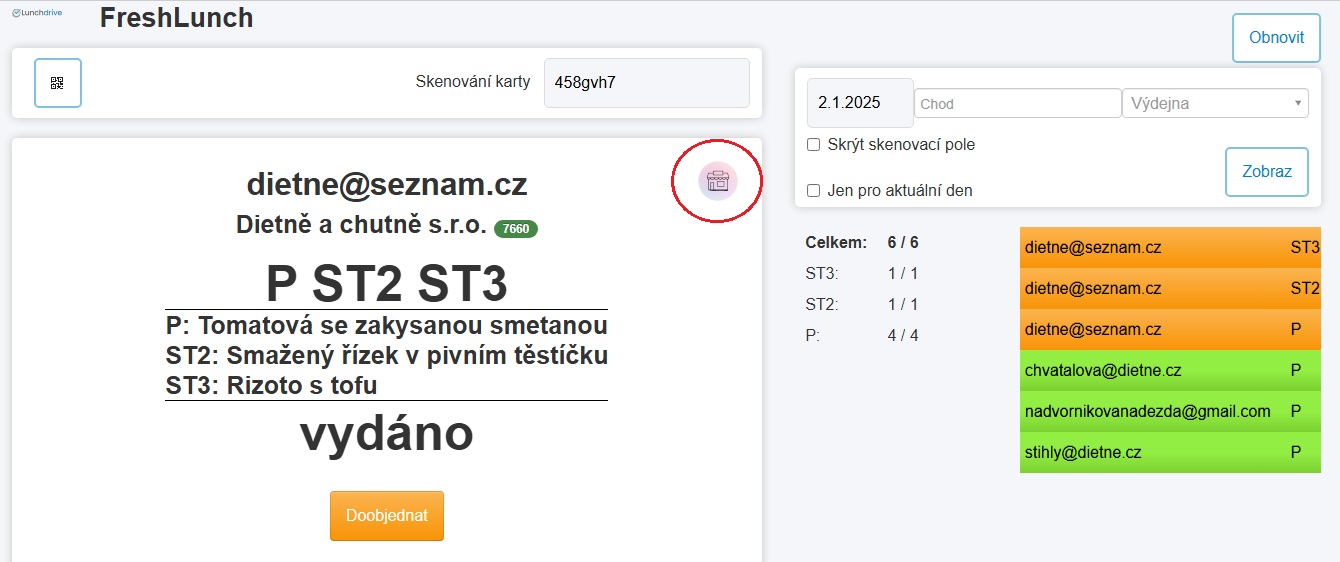Select dietne@seznam.cz row with ST2
This screenshot has height=562, width=1340.
[x=1170, y=288]
